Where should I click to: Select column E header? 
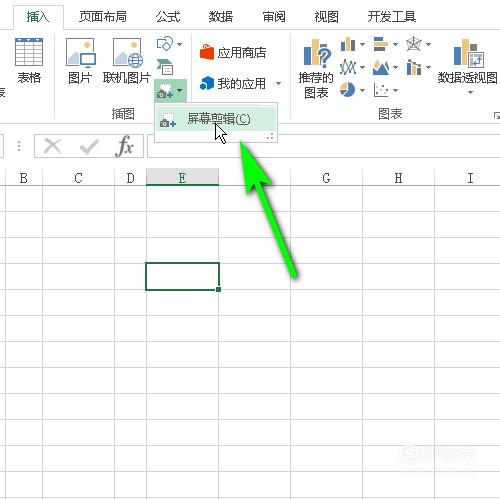(182, 177)
